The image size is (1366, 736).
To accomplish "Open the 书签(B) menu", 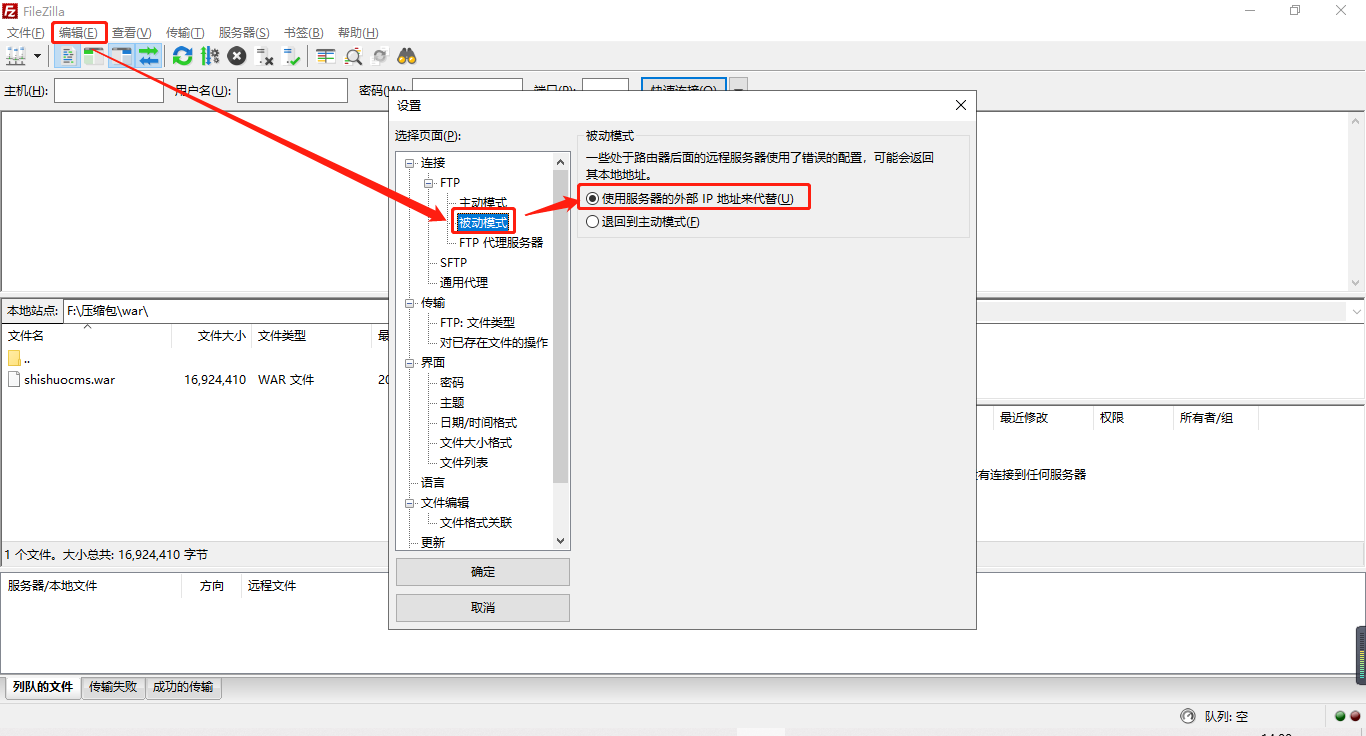I will [303, 33].
